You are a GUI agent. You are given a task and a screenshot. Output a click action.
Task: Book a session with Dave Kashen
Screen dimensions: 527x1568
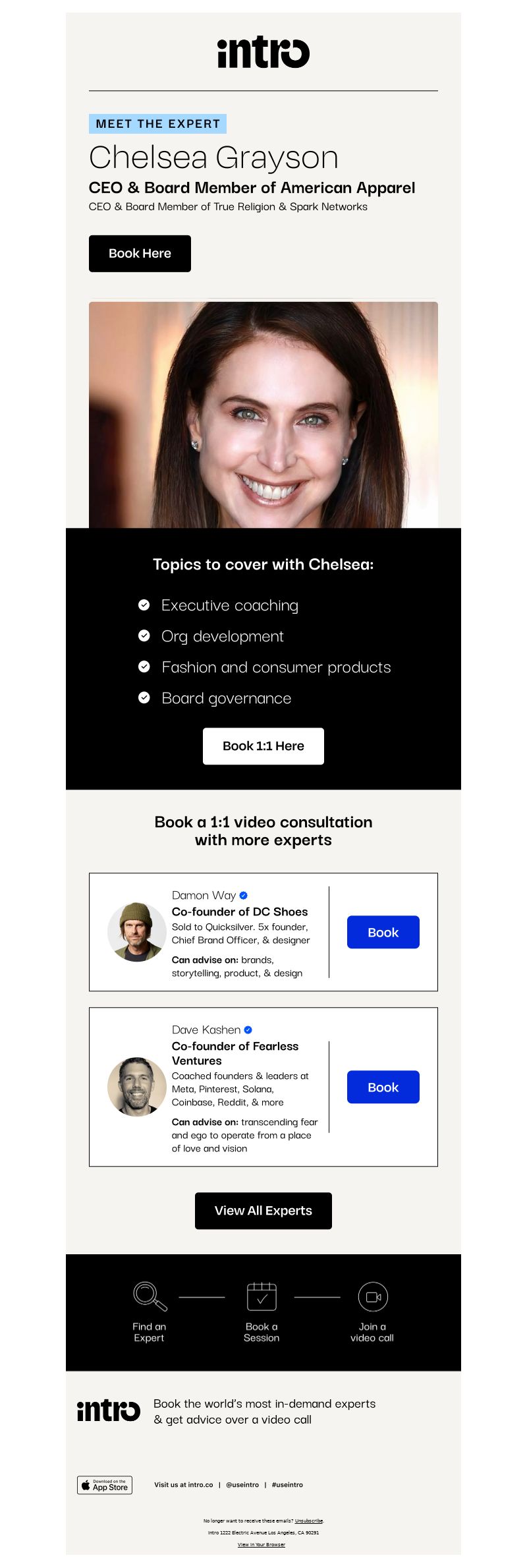click(x=383, y=1087)
